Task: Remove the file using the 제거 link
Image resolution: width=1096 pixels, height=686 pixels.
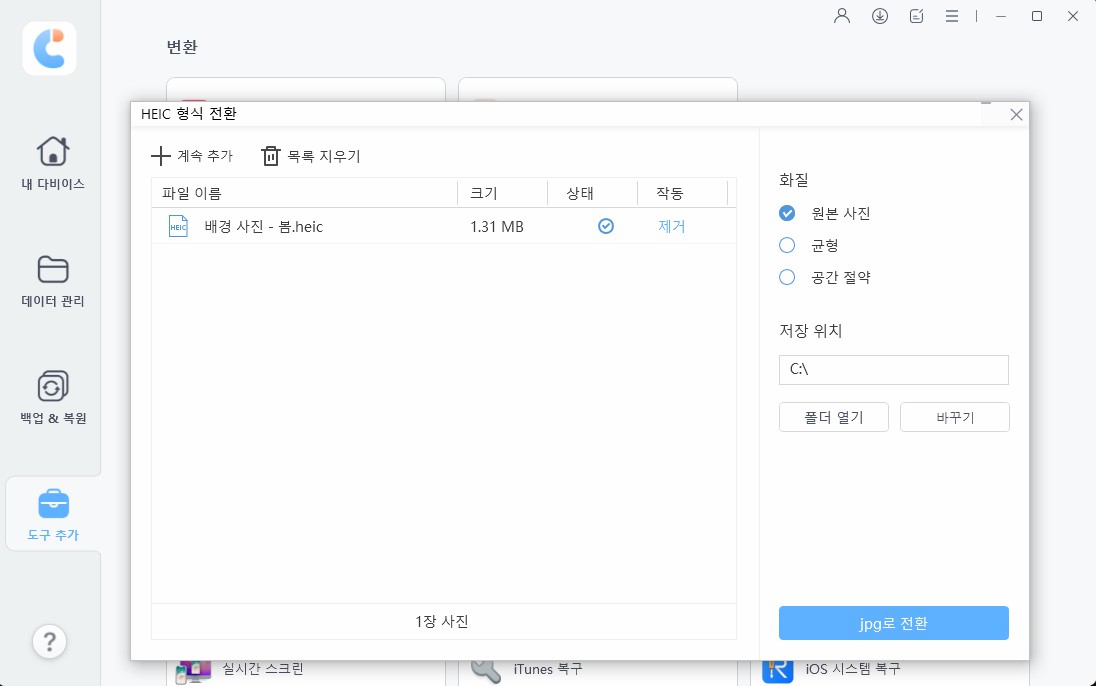Action: (671, 226)
